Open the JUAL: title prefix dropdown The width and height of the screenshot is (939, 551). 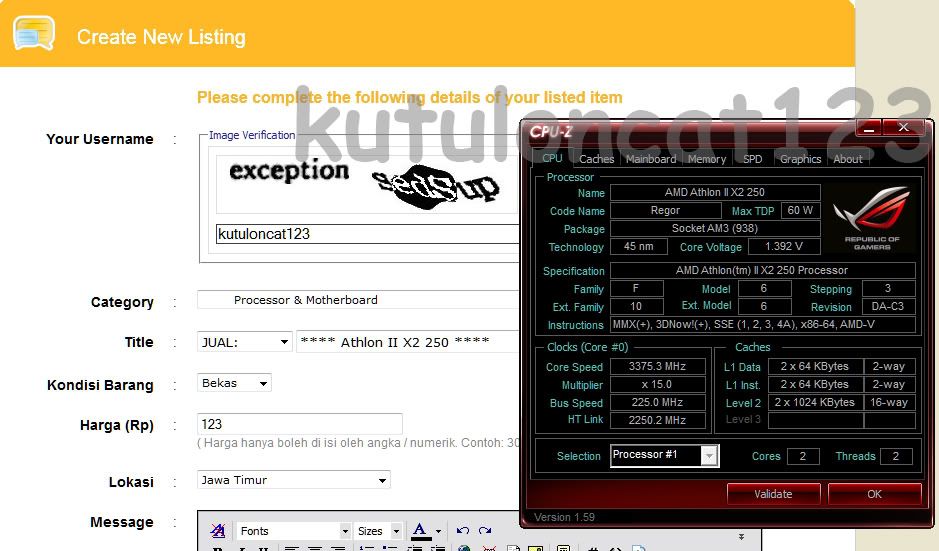coord(244,342)
